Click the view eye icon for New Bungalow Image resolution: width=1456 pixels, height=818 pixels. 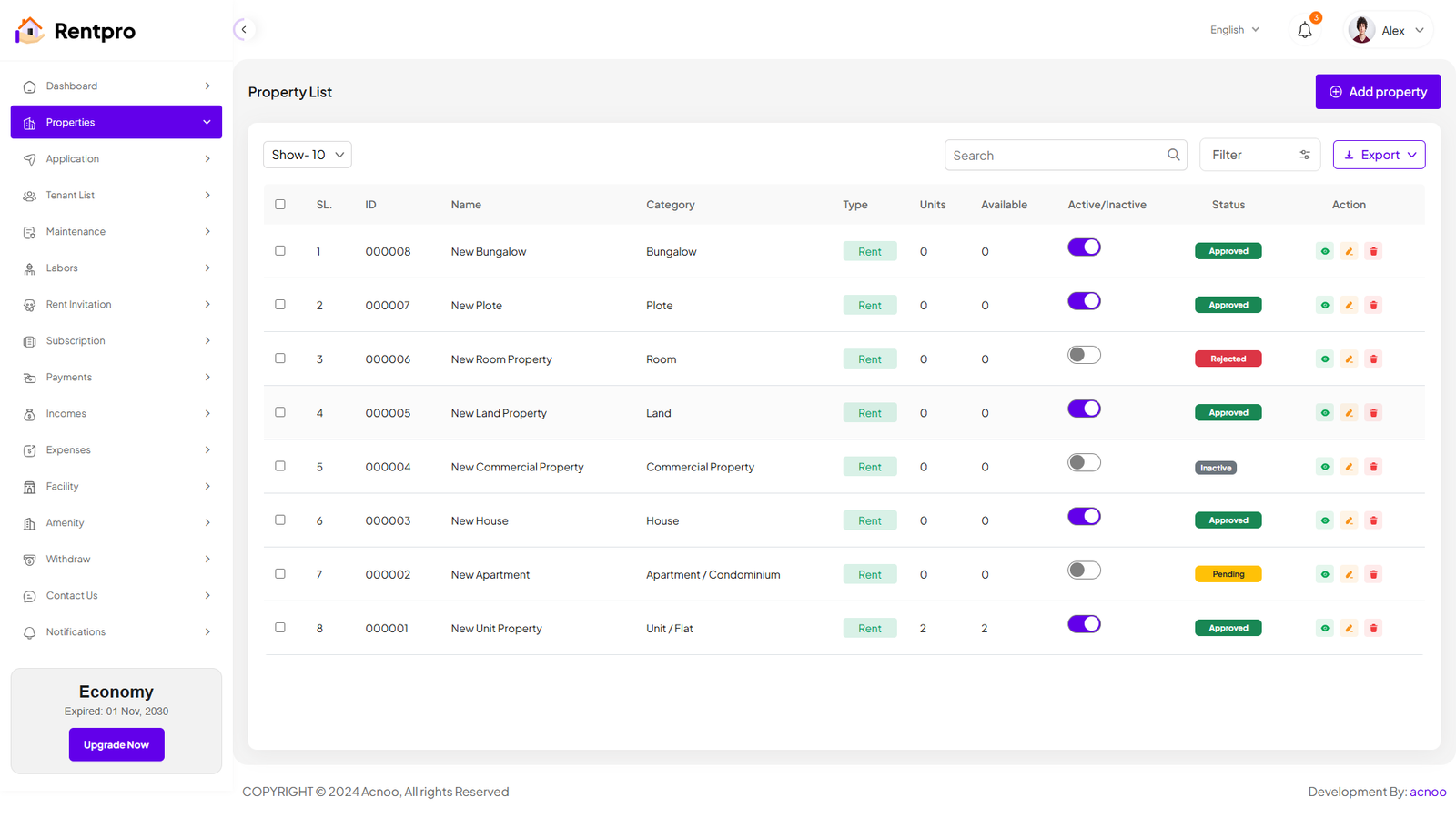(x=1324, y=251)
